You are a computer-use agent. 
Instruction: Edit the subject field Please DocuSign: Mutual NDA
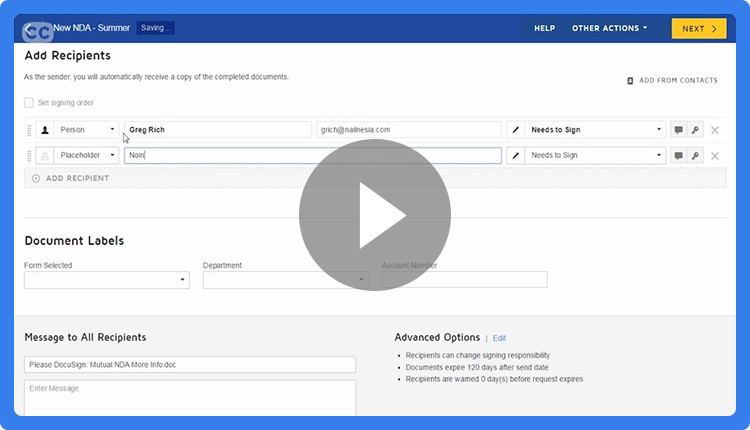tap(190, 364)
